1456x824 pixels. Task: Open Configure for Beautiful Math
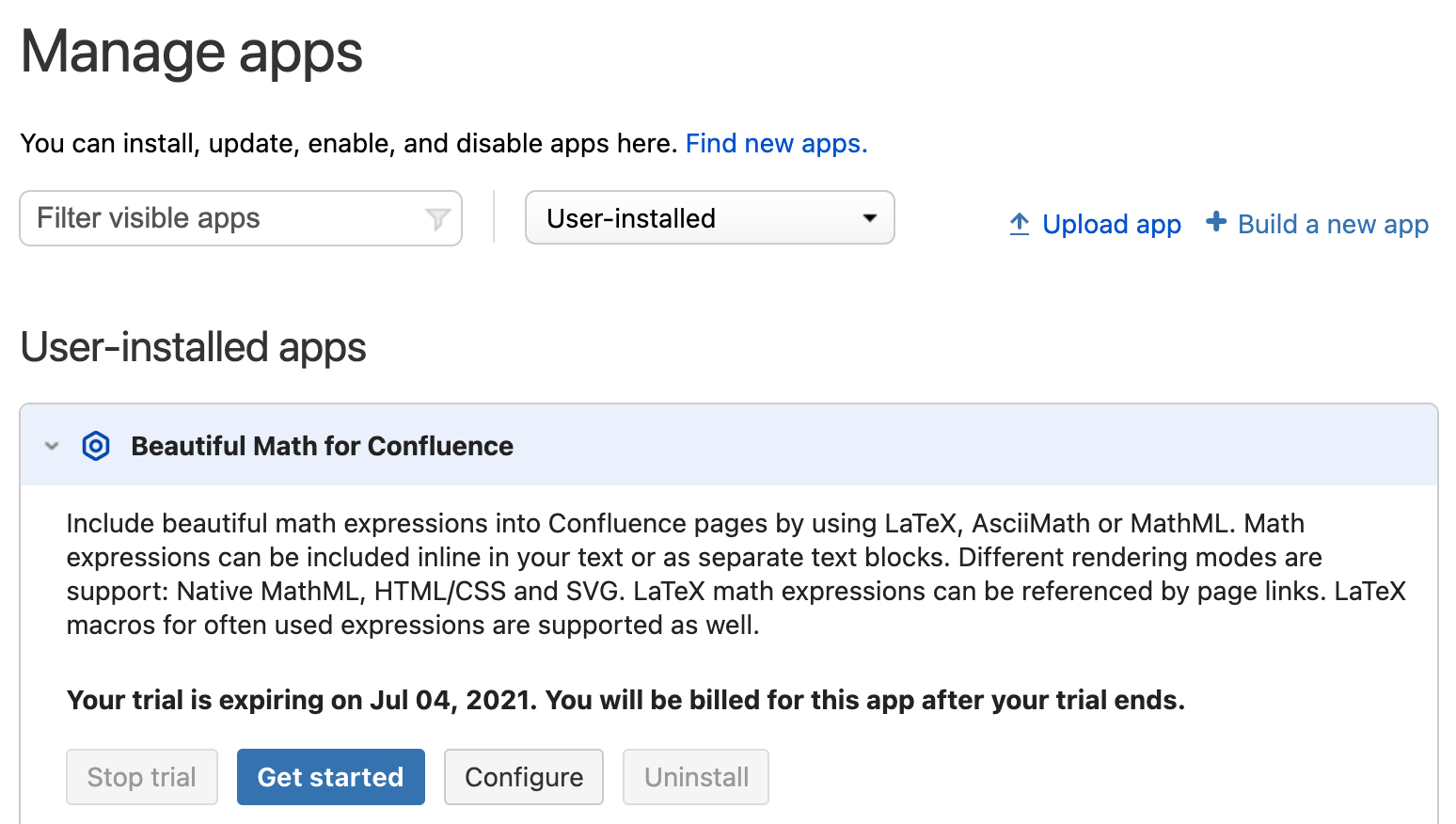tap(524, 777)
